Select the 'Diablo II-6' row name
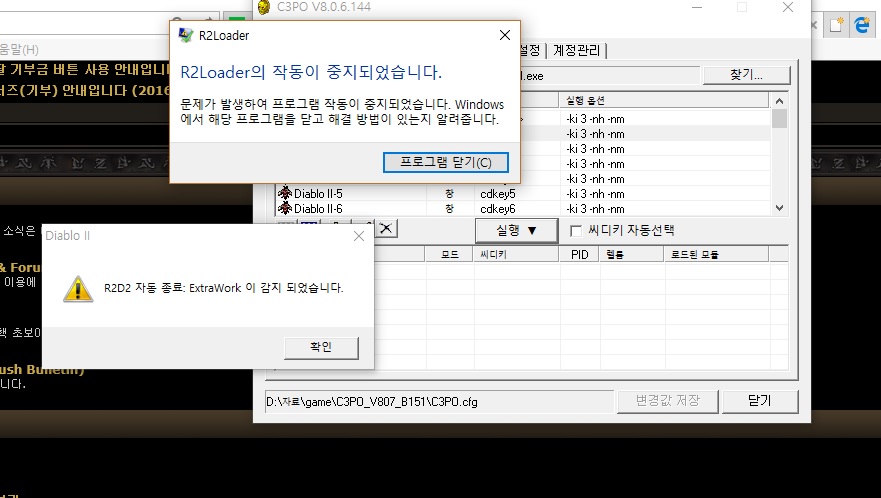This screenshot has width=881, height=498. 318,209
